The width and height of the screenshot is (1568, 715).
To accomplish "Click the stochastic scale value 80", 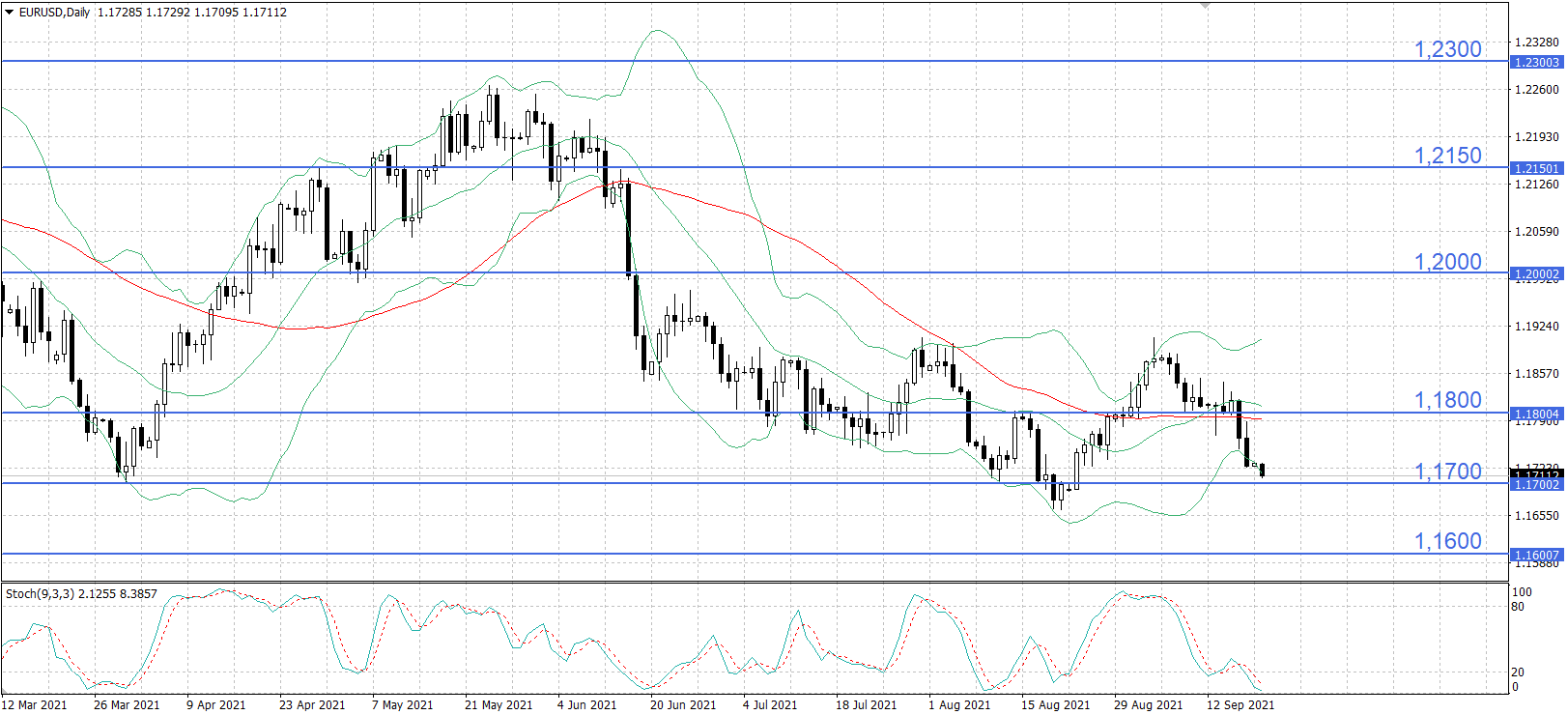I will (x=1518, y=607).
